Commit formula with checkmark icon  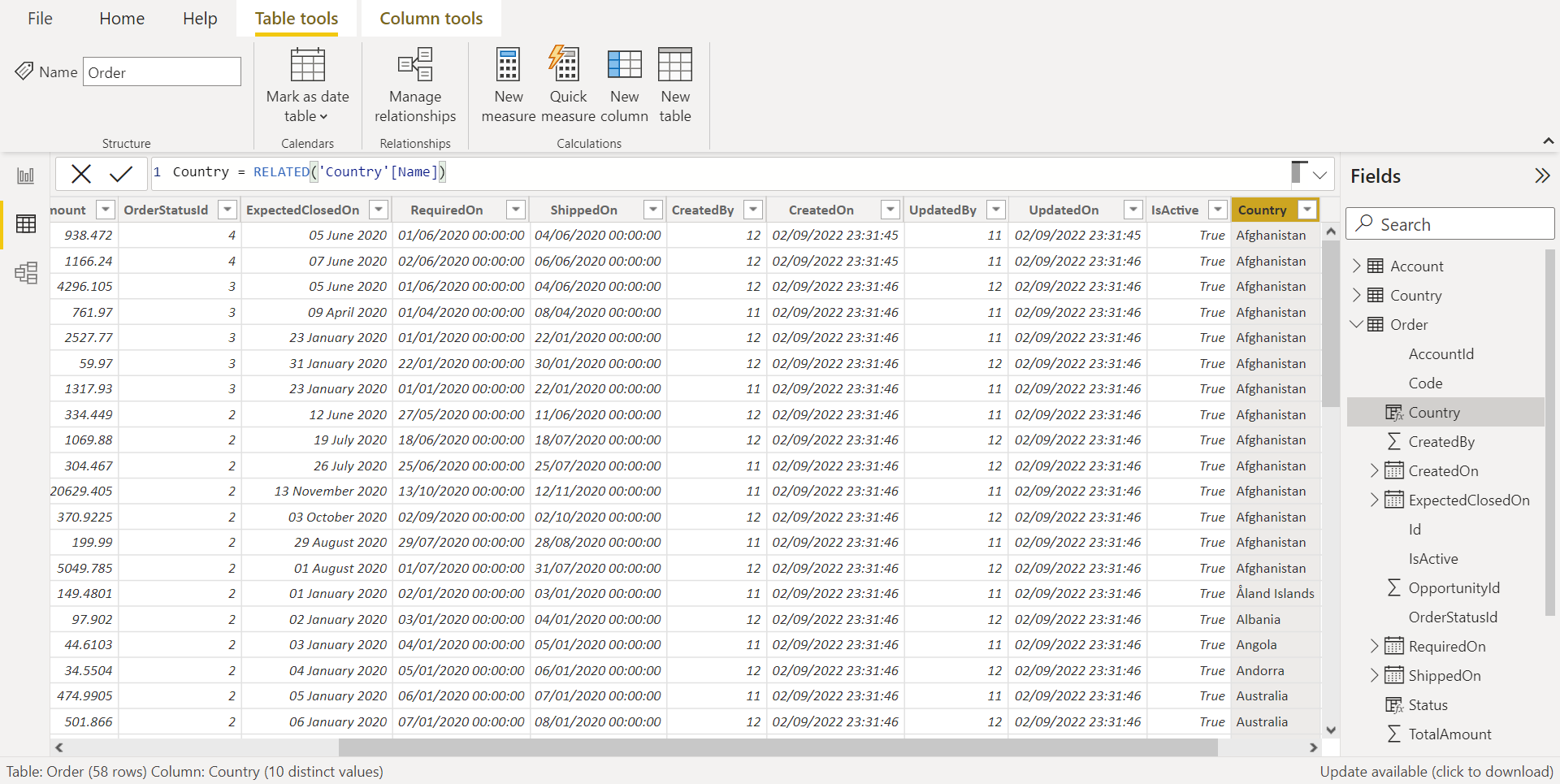[121, 173]
